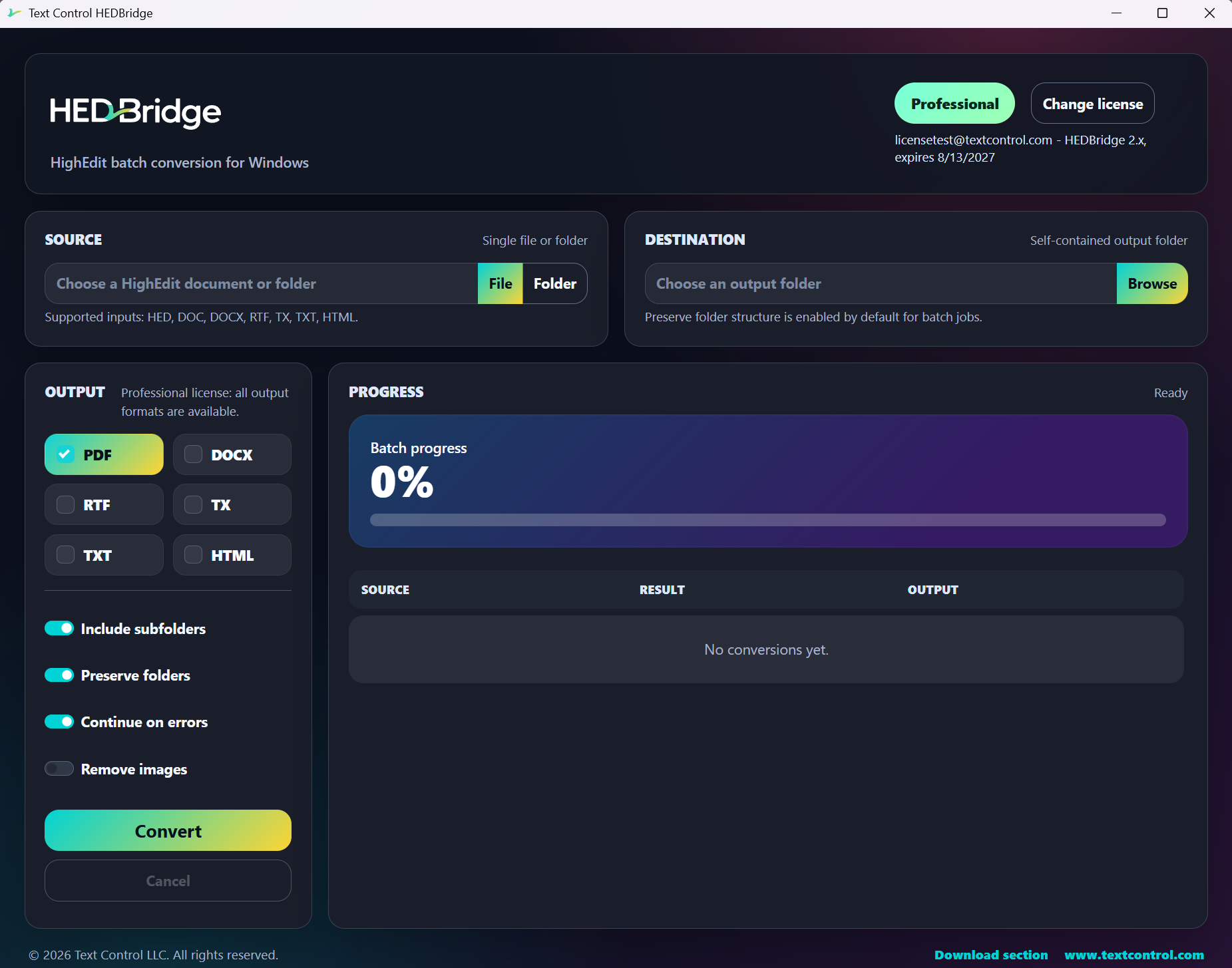
Task: Click the source document path field
Action: 262,283
